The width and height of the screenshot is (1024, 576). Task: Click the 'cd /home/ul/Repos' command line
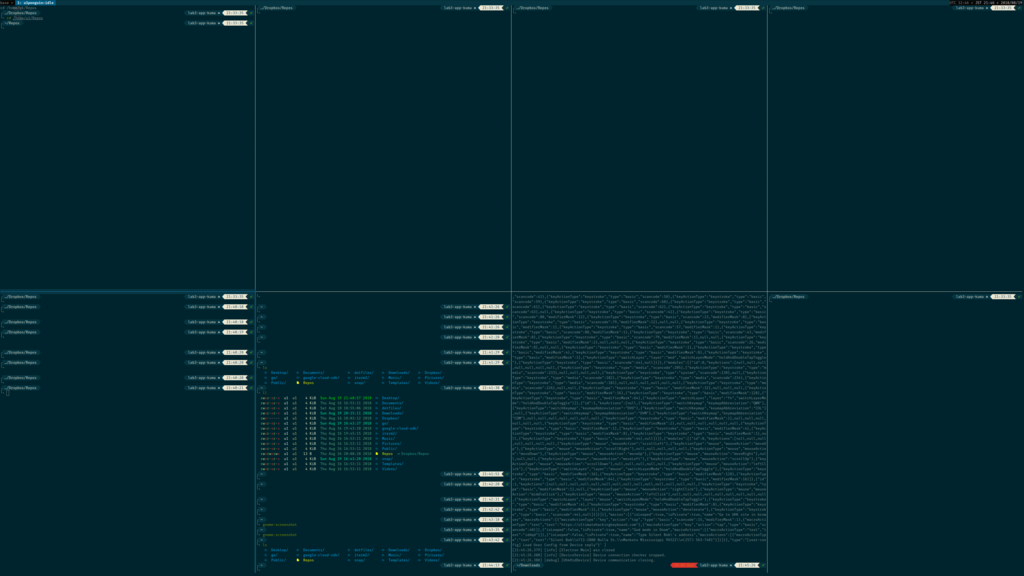(26, 18)
